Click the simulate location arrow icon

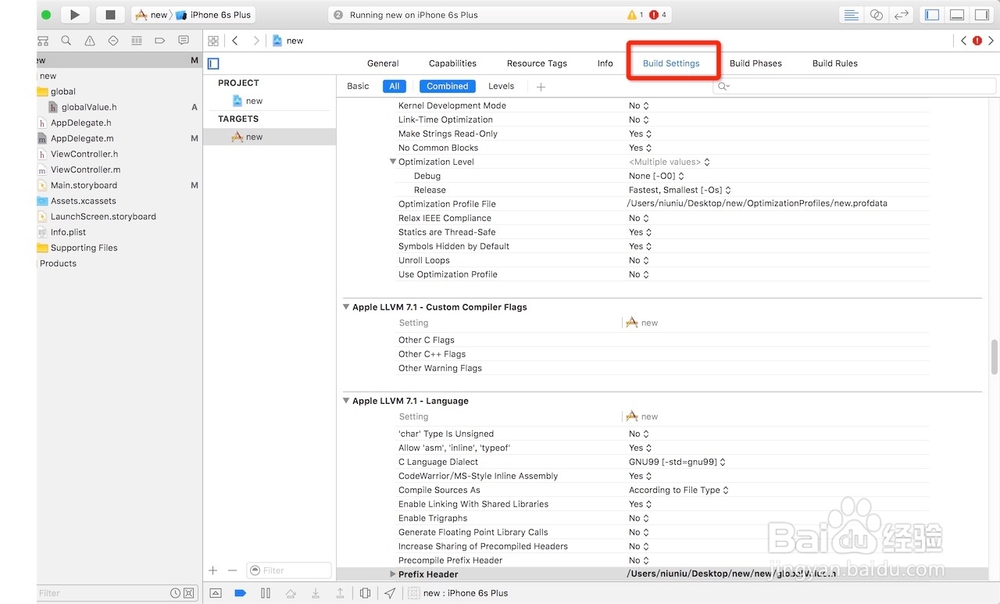(390, 593)
